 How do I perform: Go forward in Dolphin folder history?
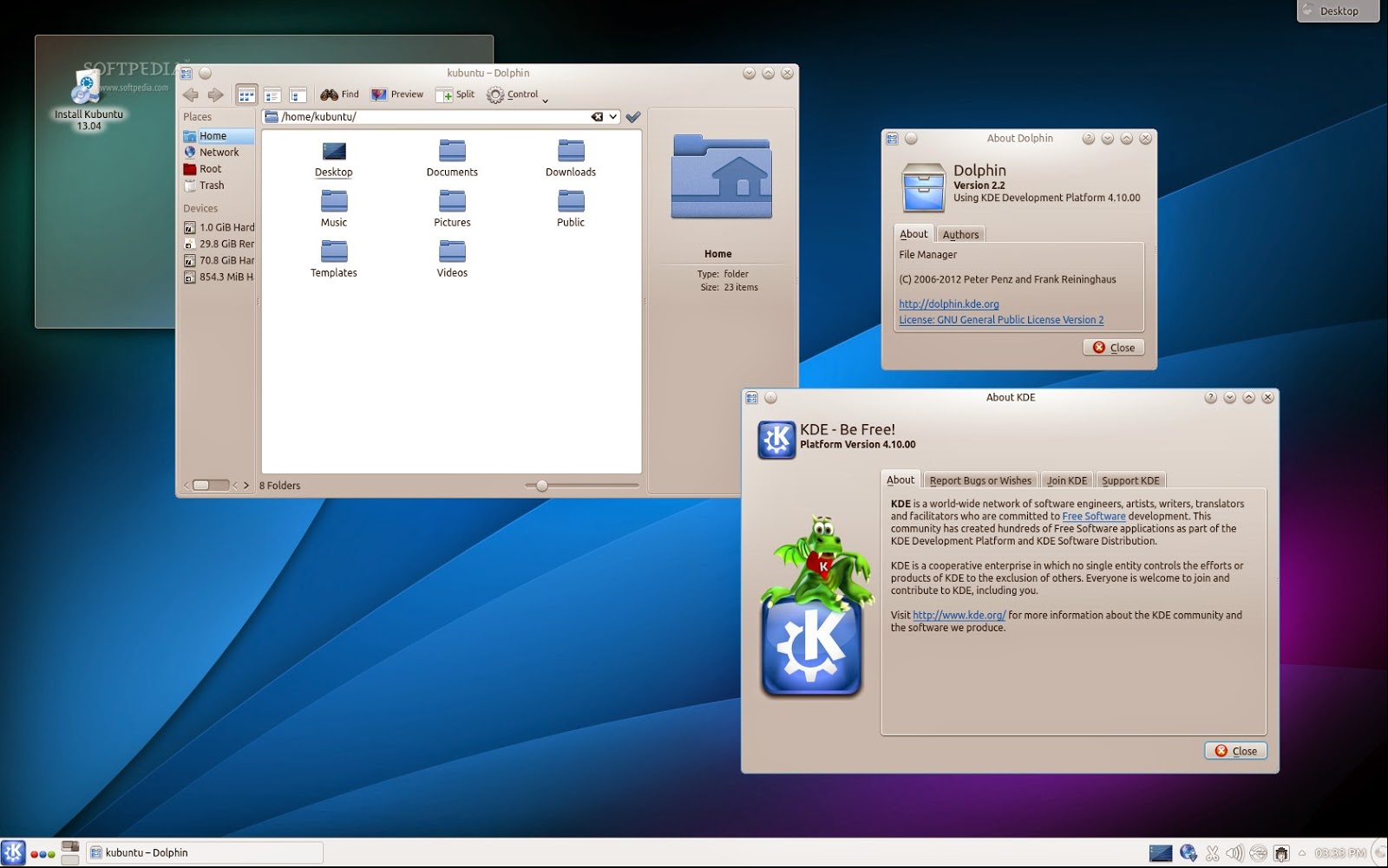(x=216, y=95)
